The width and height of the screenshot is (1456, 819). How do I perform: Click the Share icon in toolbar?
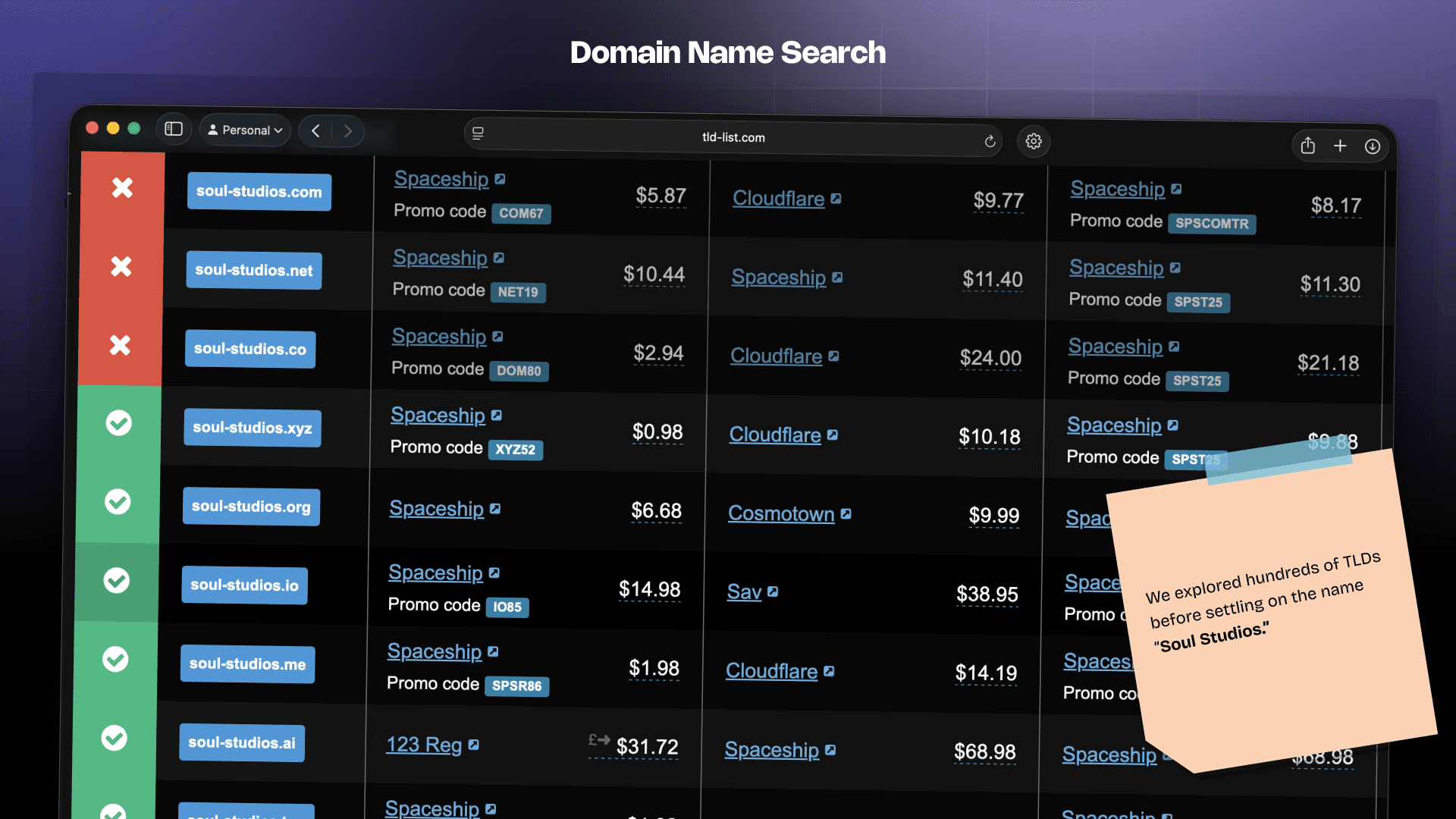coord(1307,146)
